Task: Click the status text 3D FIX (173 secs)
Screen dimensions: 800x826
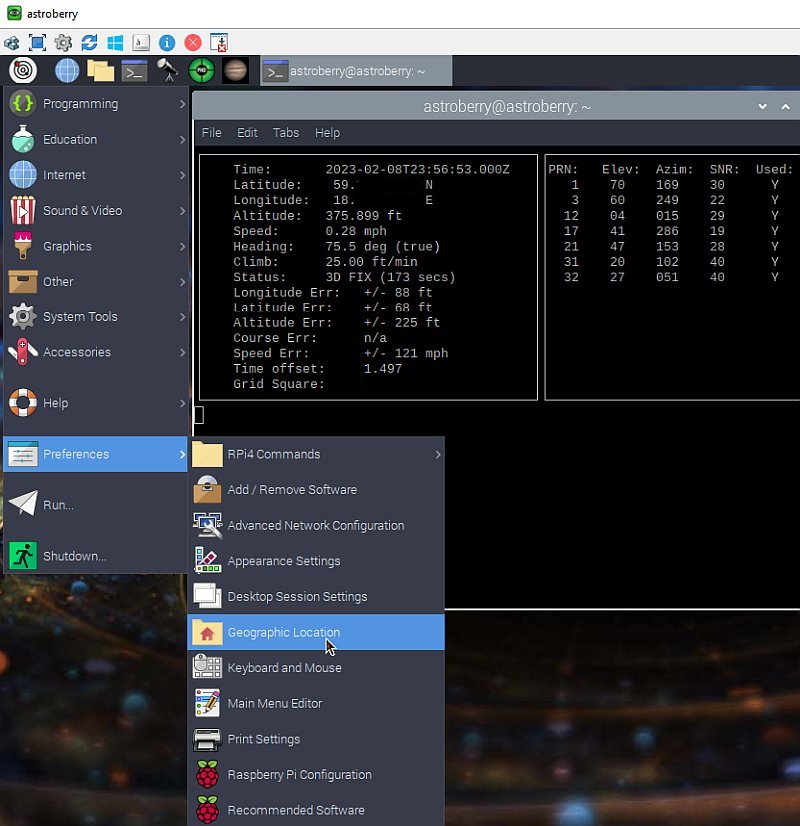Action: [x=390, y=277]
